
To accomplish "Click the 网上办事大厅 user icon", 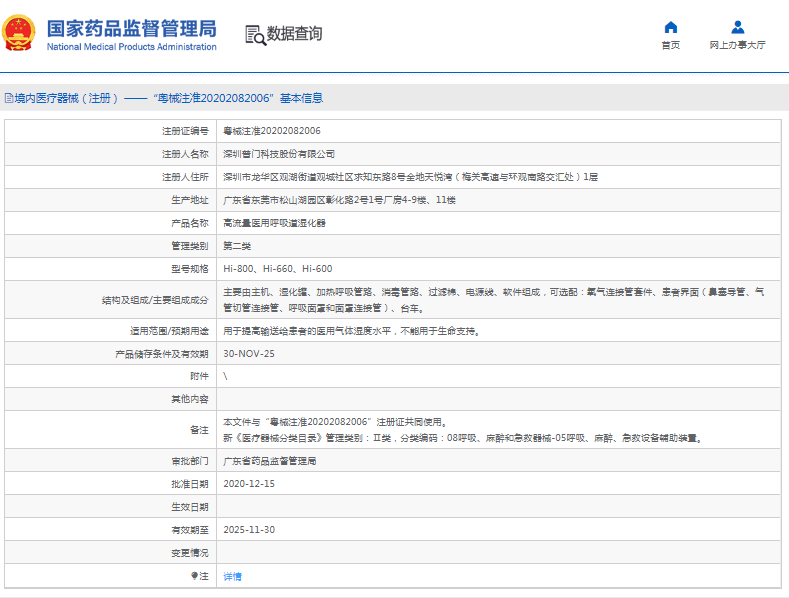I will click(737, 27).
